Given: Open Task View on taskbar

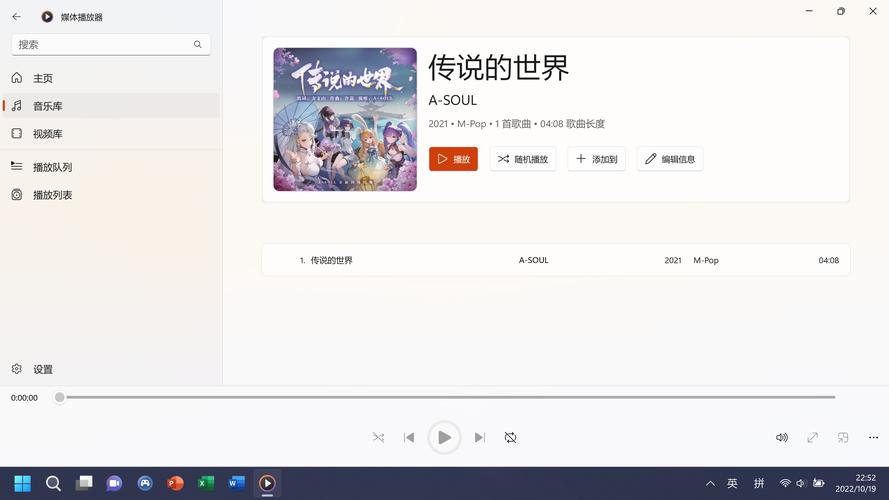Looking at the screenshot, I should pos(84,483).
